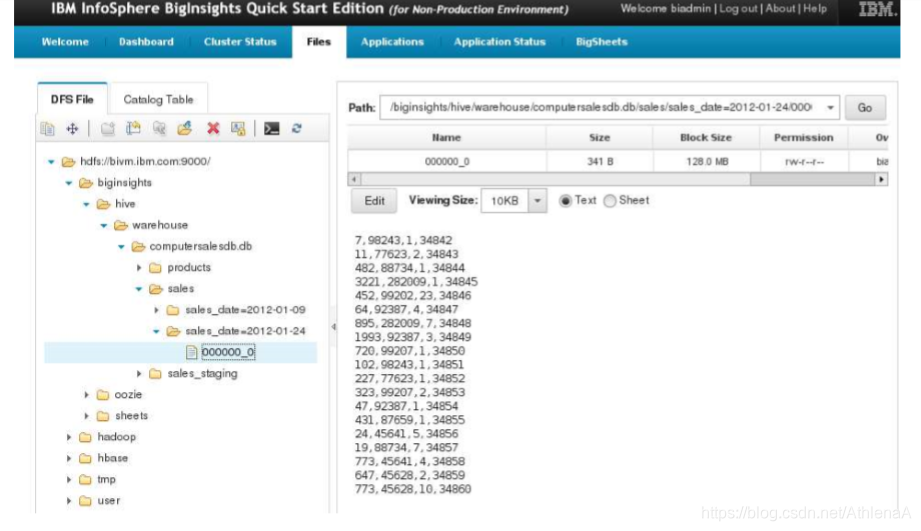Image resolution: width=921 pixels, height=531 pixels.
Task: Collapse the computersalesdb.db node
Action: coord(121,247)
